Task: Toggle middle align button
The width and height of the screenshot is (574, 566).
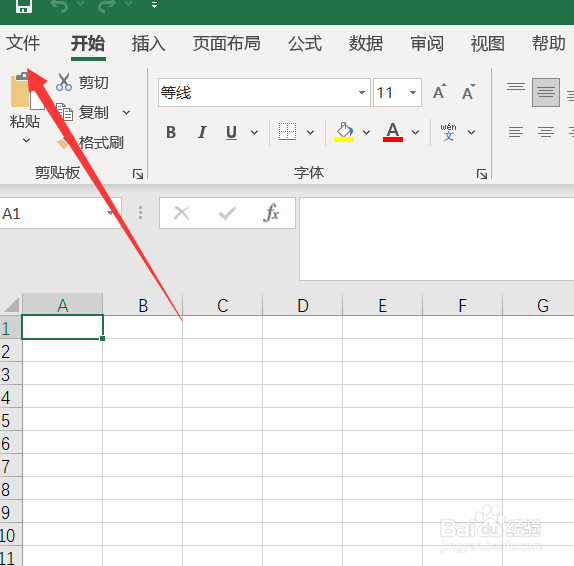Action: 546,92
